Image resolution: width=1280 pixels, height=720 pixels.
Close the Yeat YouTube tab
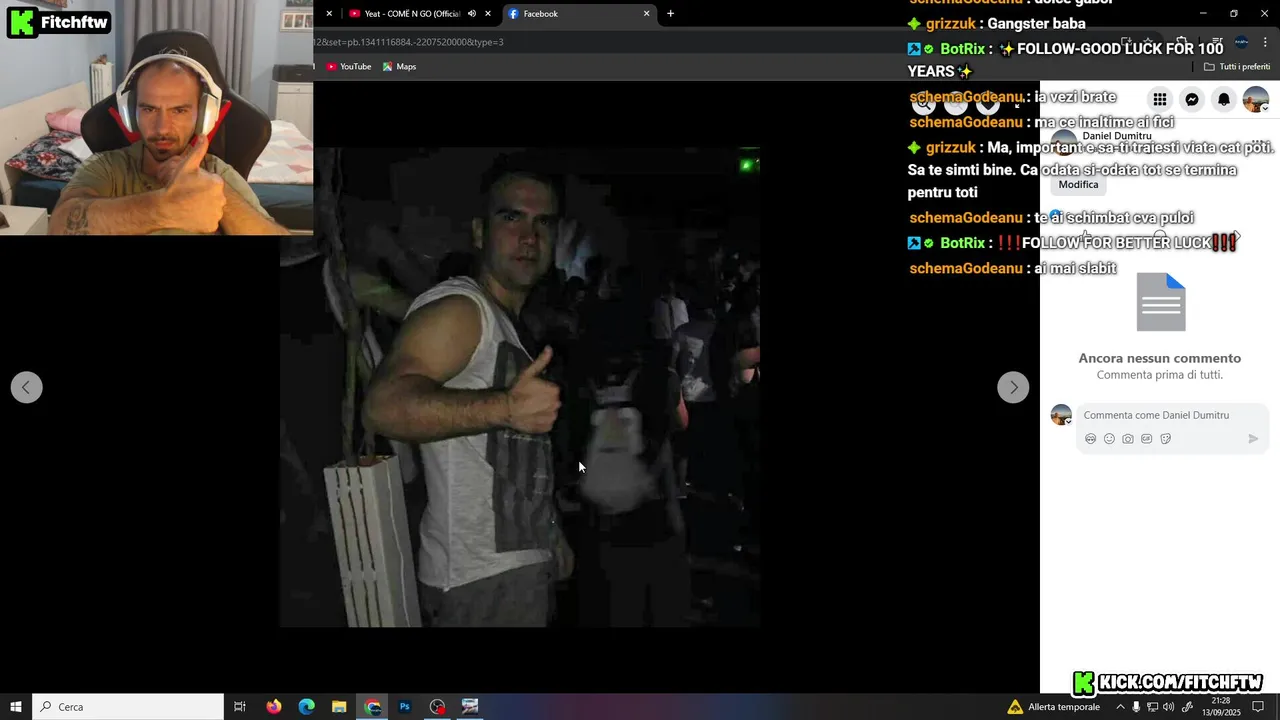[x=488, y=14]
